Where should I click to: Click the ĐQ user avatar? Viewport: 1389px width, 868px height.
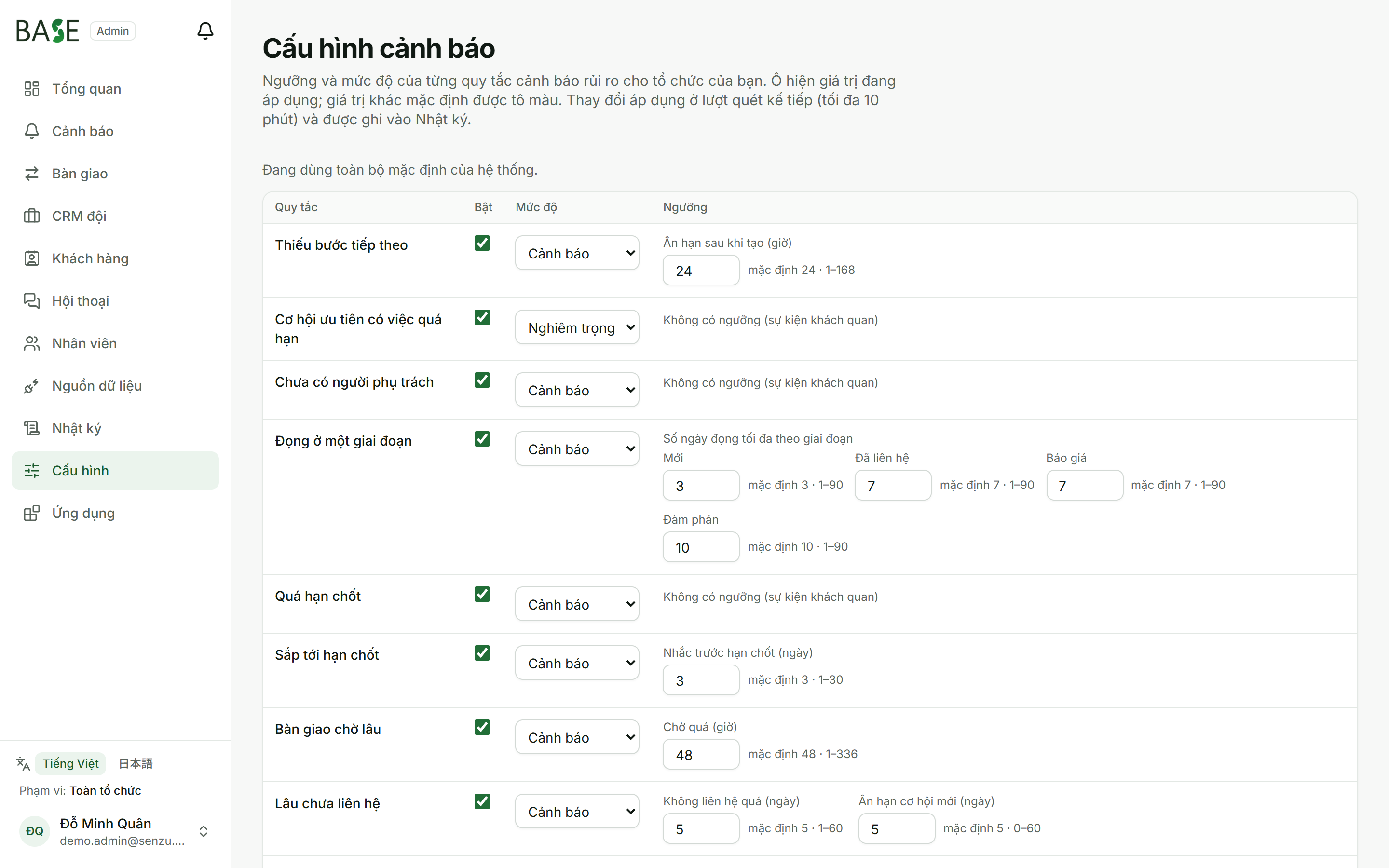click(34, 831)
